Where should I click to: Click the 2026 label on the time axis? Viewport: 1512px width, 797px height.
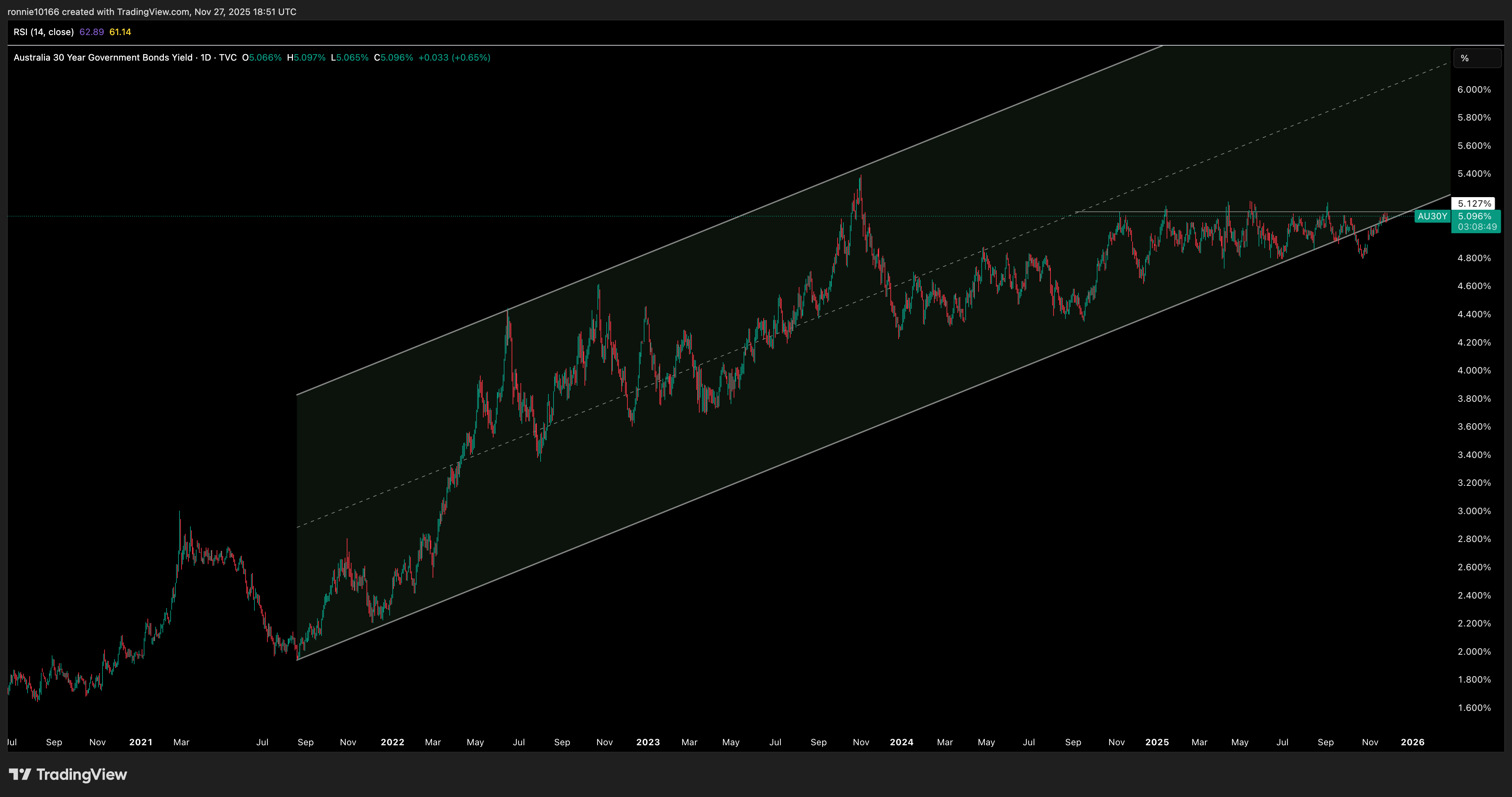click(1413, 742)
